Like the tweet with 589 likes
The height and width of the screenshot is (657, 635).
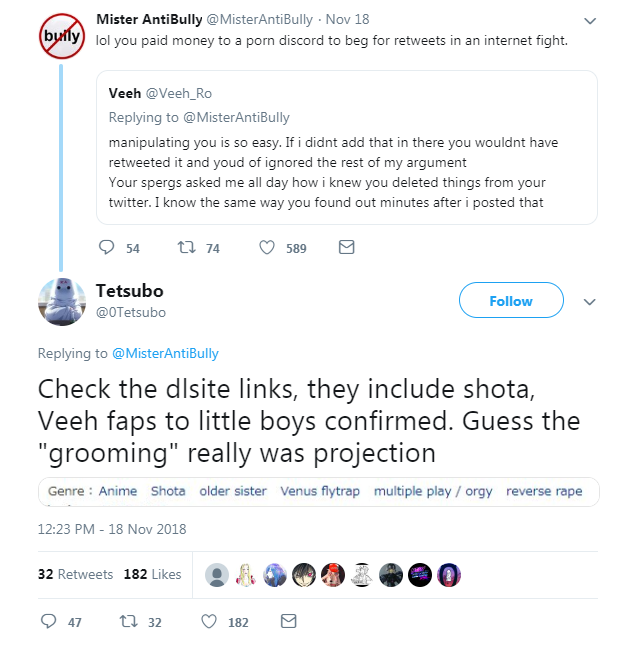click(x=267, y=248)
